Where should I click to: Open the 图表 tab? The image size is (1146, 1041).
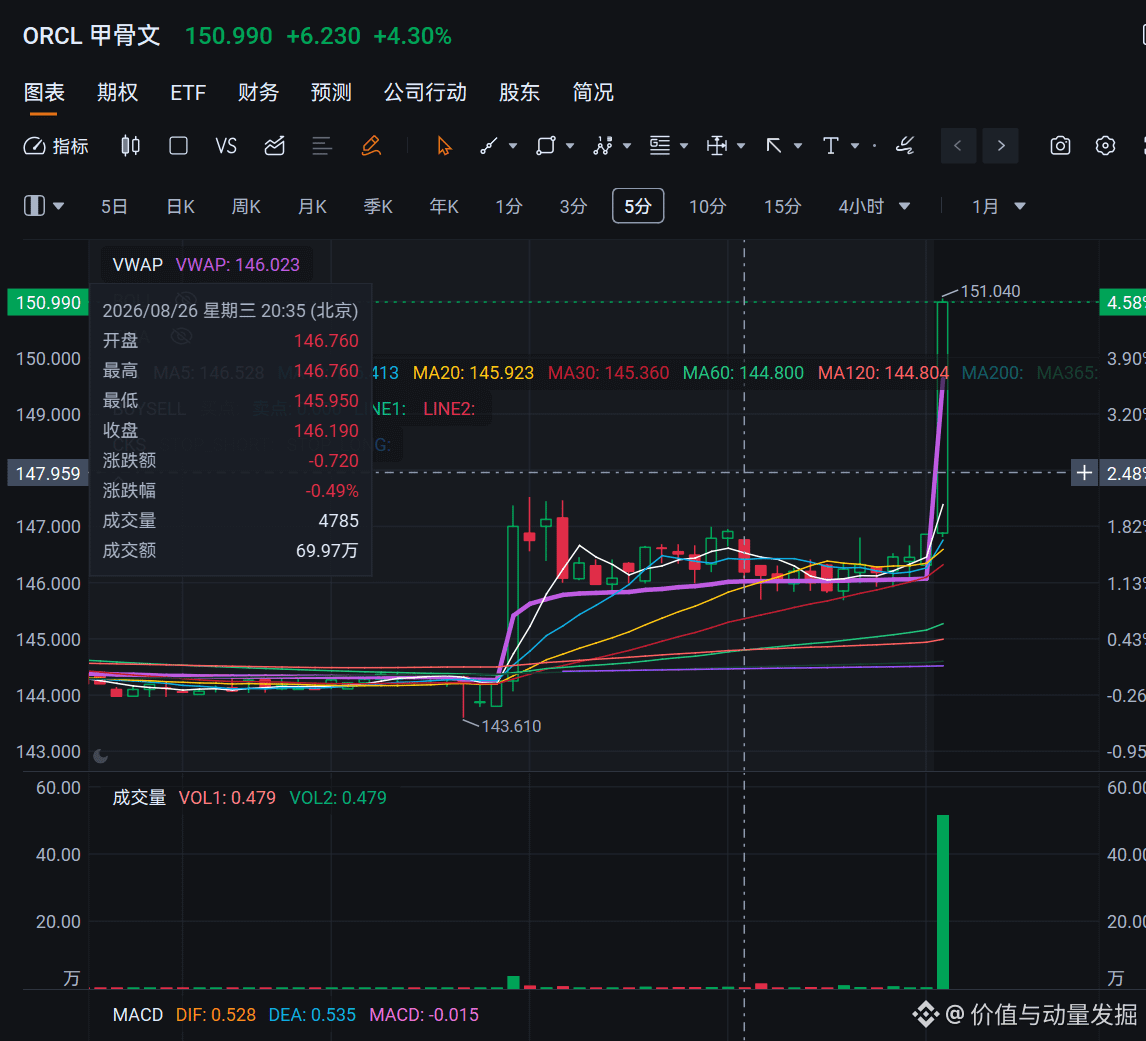click(x=44, y=93)
